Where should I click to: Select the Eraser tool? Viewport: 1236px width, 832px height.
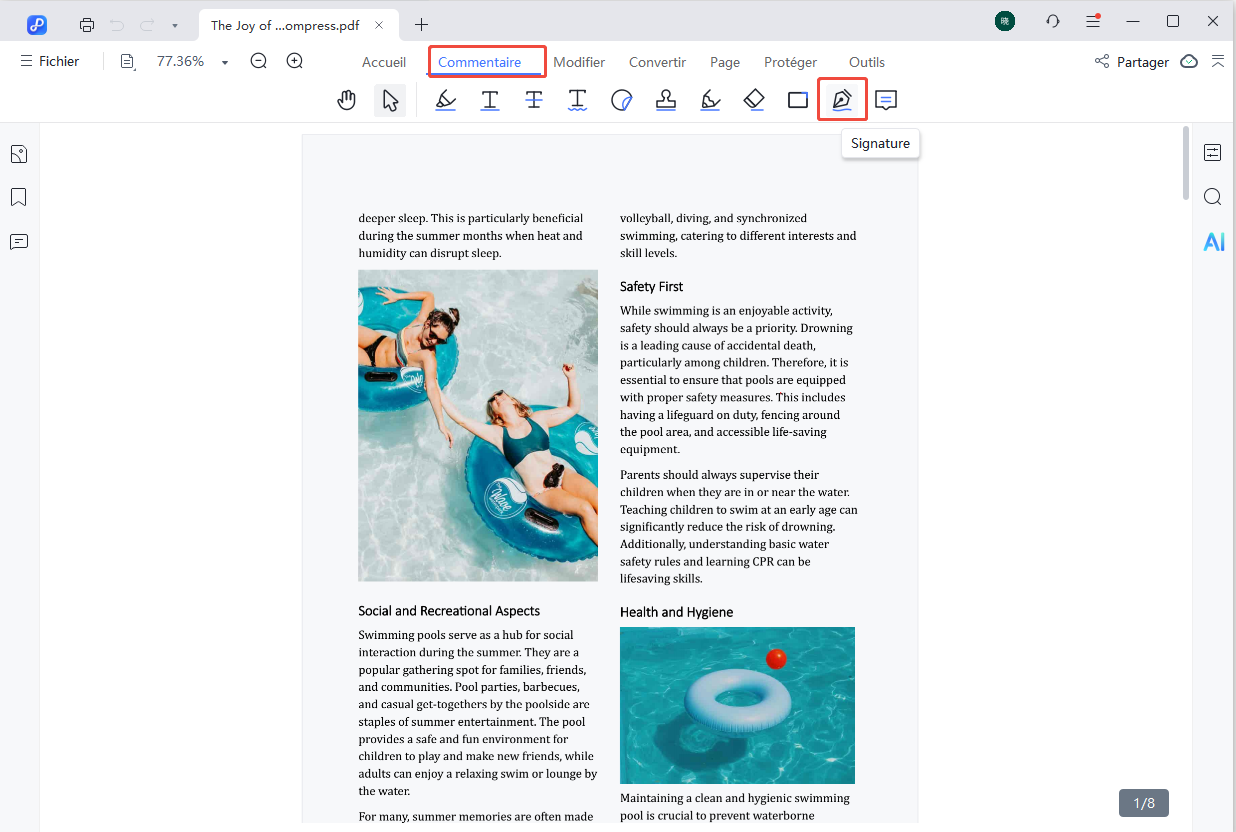point(754,100)
